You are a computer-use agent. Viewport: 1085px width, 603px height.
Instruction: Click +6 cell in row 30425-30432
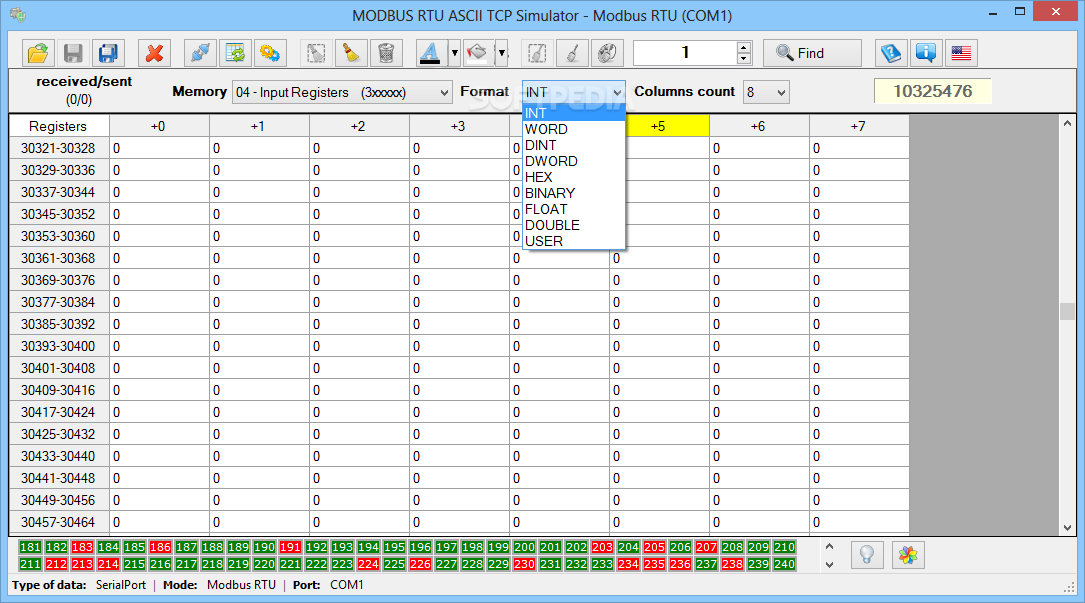point(759,434)
